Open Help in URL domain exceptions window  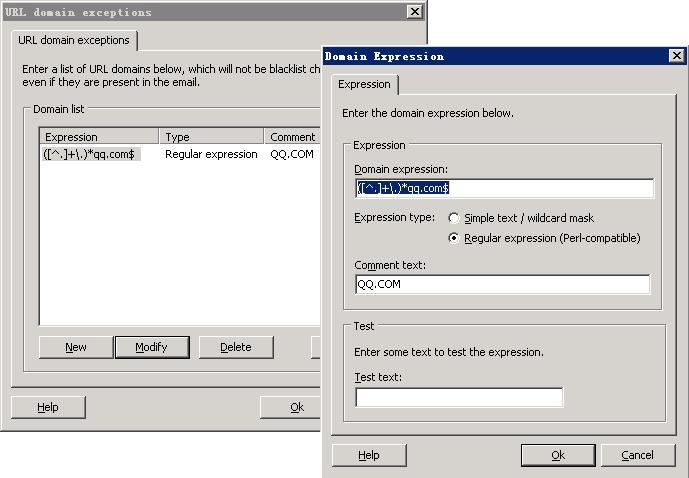click(48, 407)
